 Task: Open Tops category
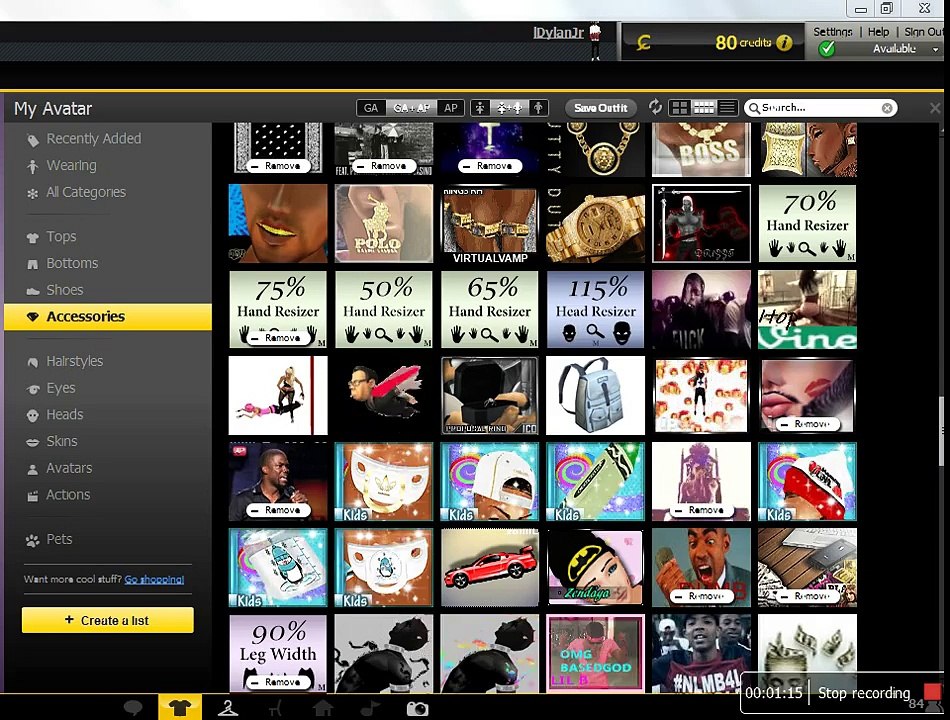click(x=61, y=236)
